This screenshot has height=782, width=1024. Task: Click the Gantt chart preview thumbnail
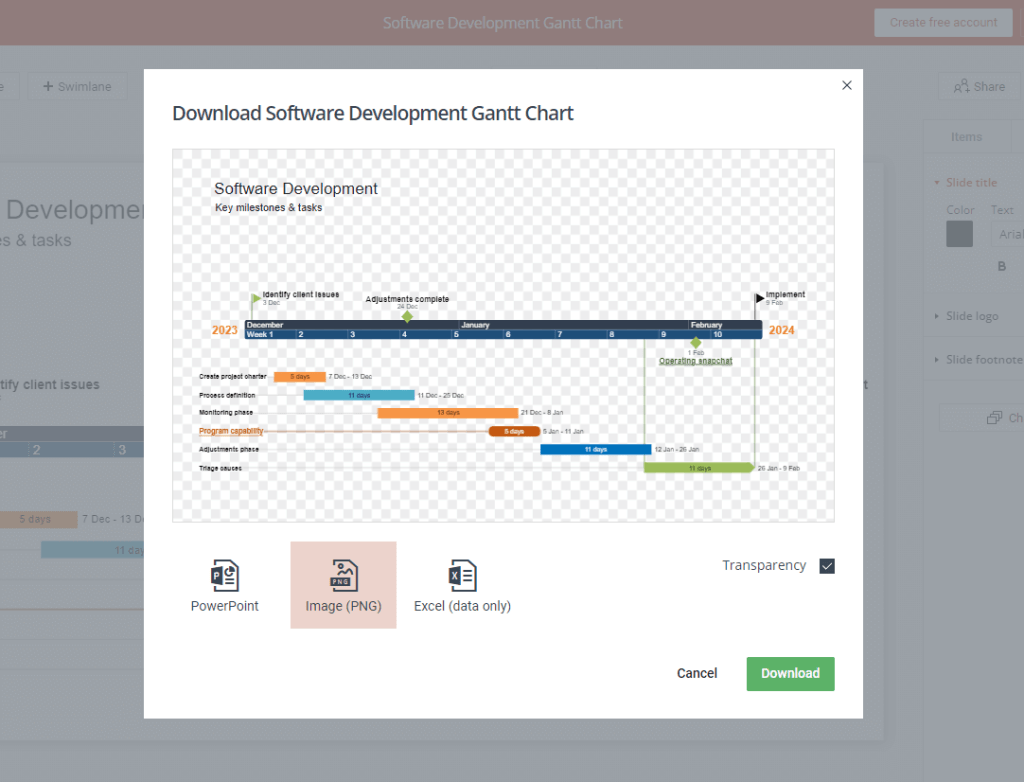click(503, 335)
